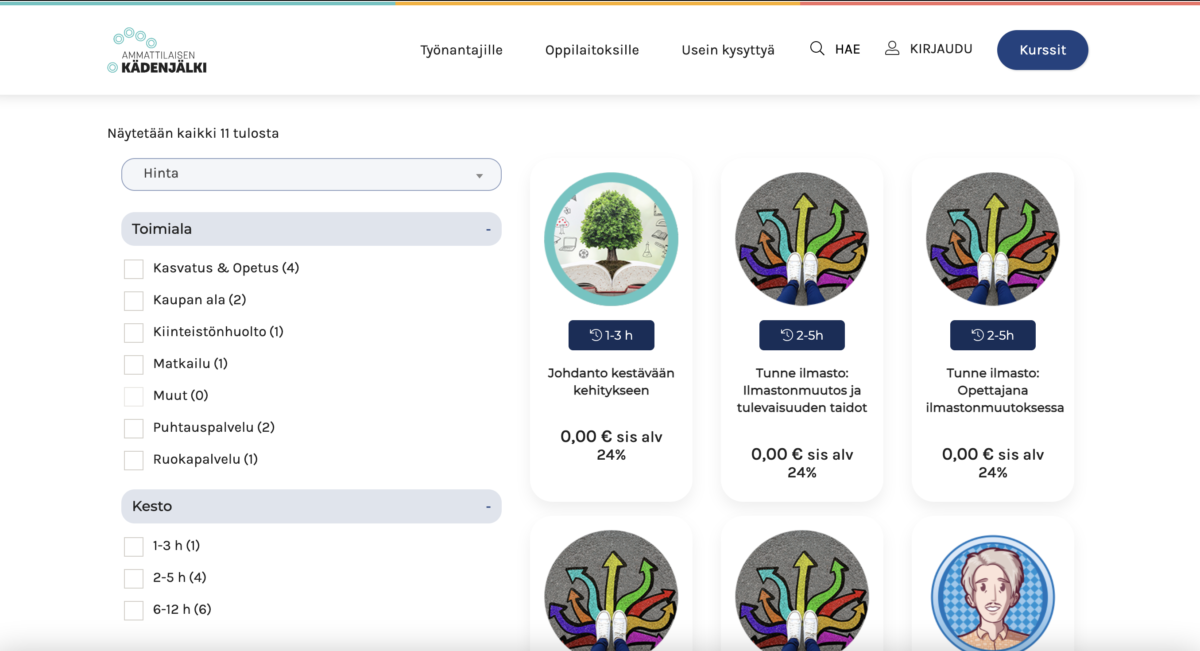Click the arrows image of Opettajana ilmastonmuutoksessa course
1200x651 pixels.
(x=992, y=239)
